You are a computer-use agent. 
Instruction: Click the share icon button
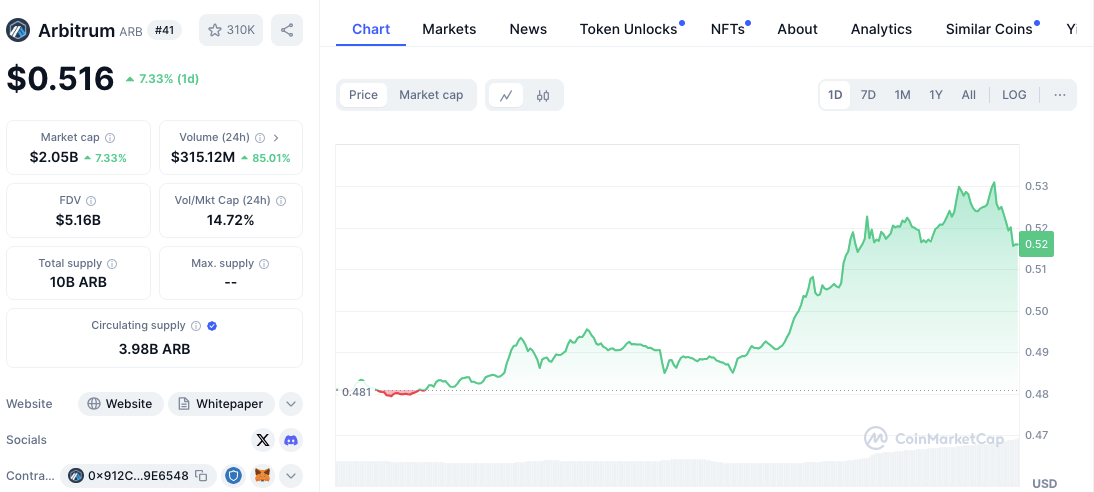tap(287, 30)
